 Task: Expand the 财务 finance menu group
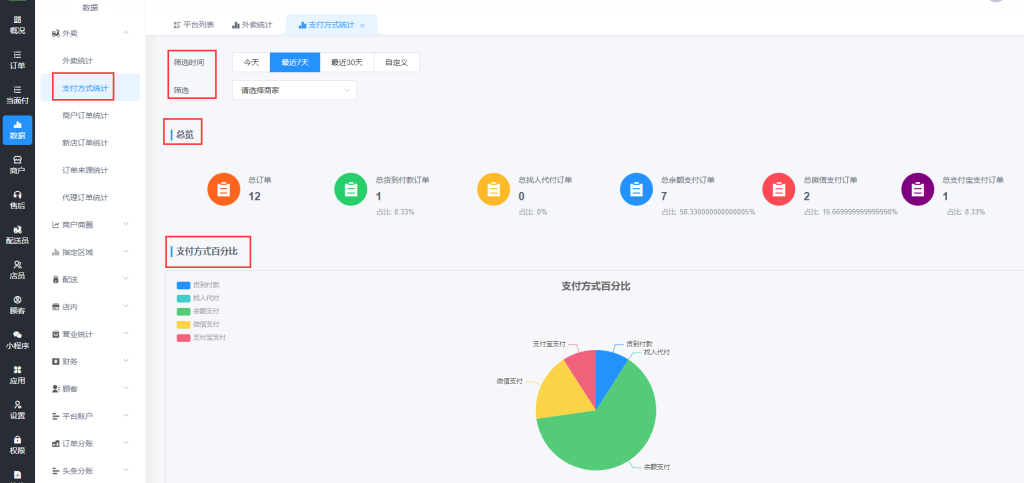click(88, 361)
